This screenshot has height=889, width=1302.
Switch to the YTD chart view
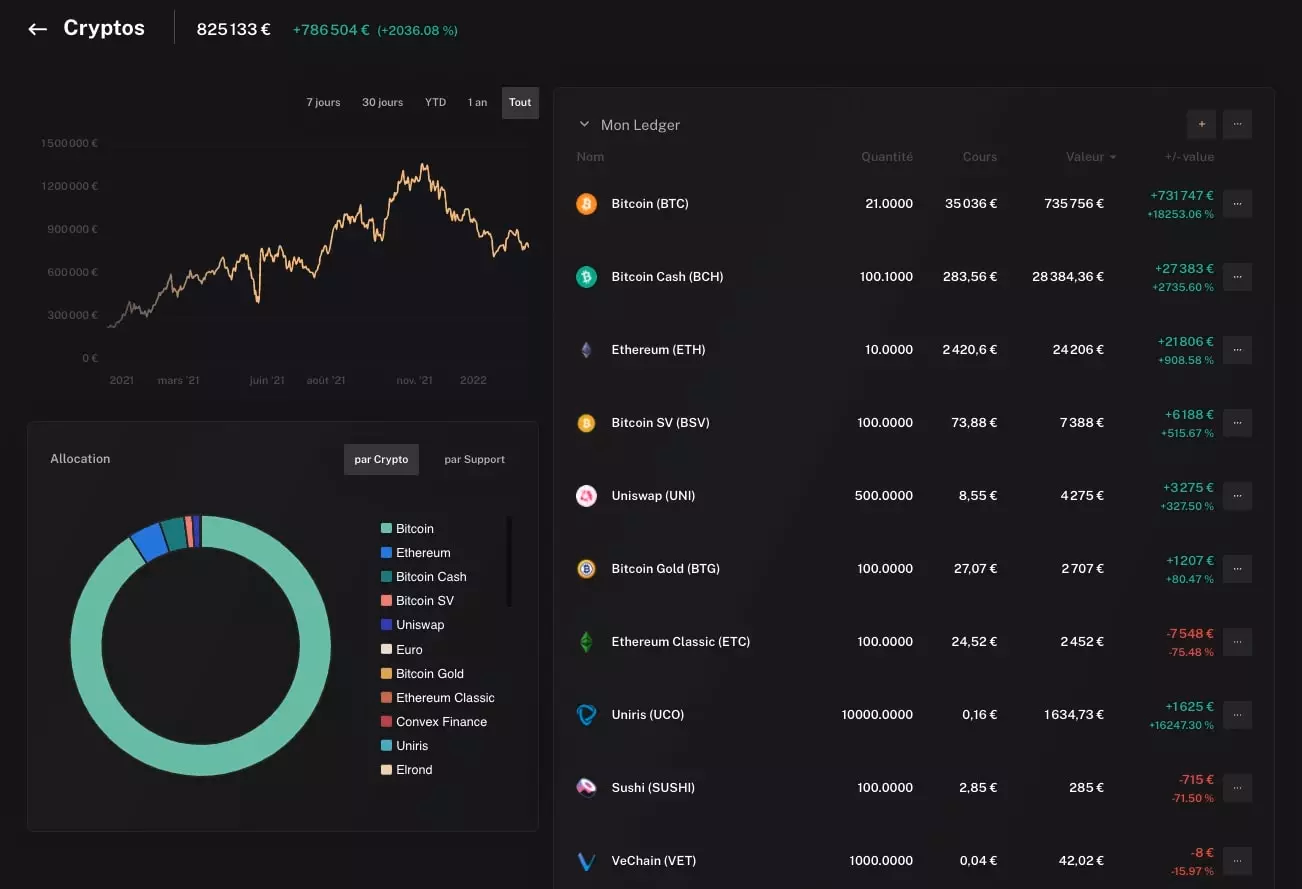[x=435, y=102]
